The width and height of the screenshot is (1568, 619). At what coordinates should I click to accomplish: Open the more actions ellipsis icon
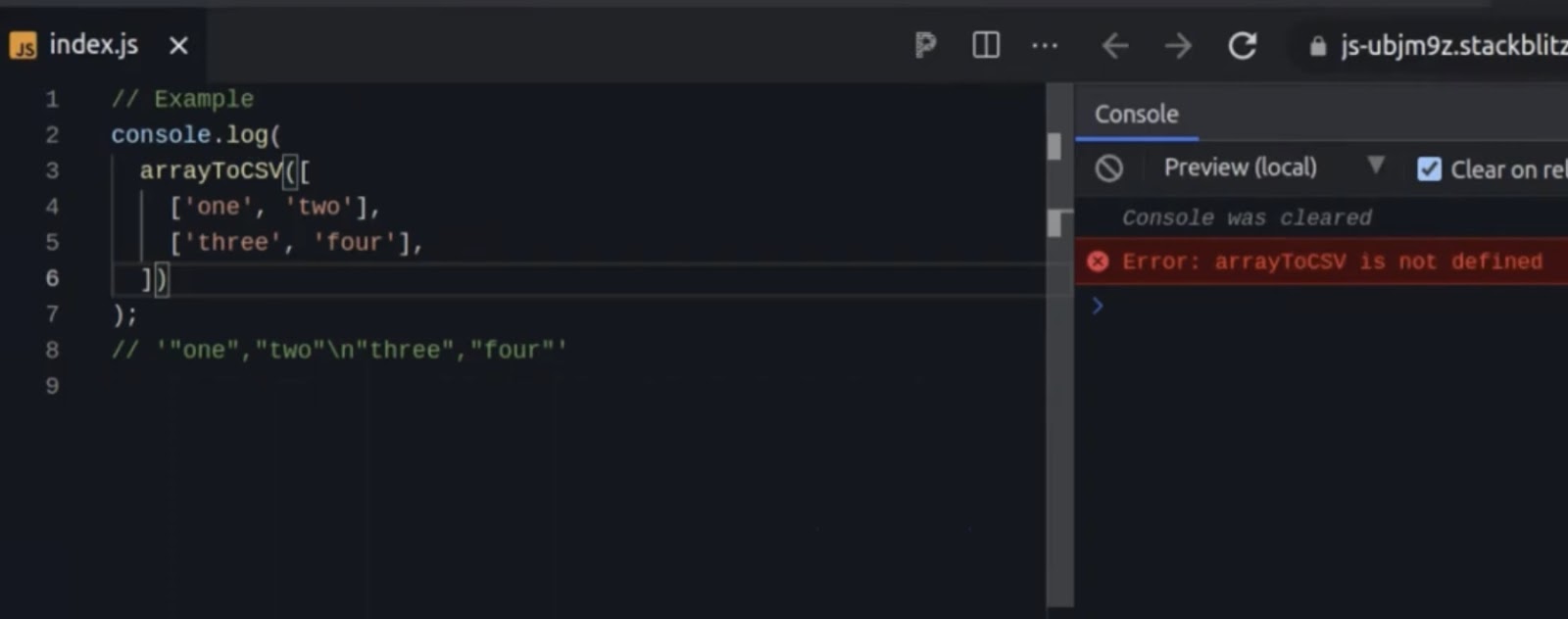[1045, 45]
